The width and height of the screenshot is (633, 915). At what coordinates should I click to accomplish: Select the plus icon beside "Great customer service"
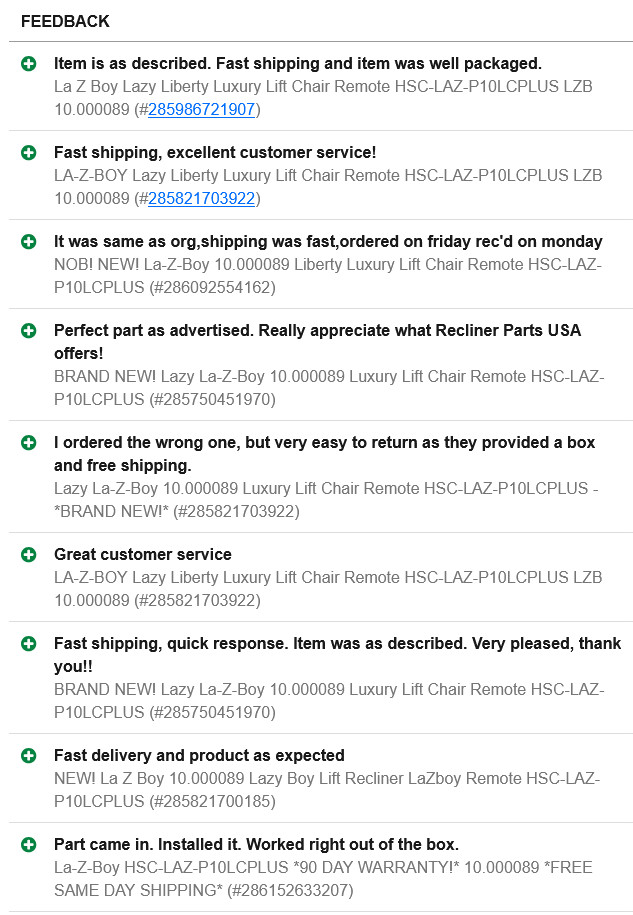coord(29,555)
